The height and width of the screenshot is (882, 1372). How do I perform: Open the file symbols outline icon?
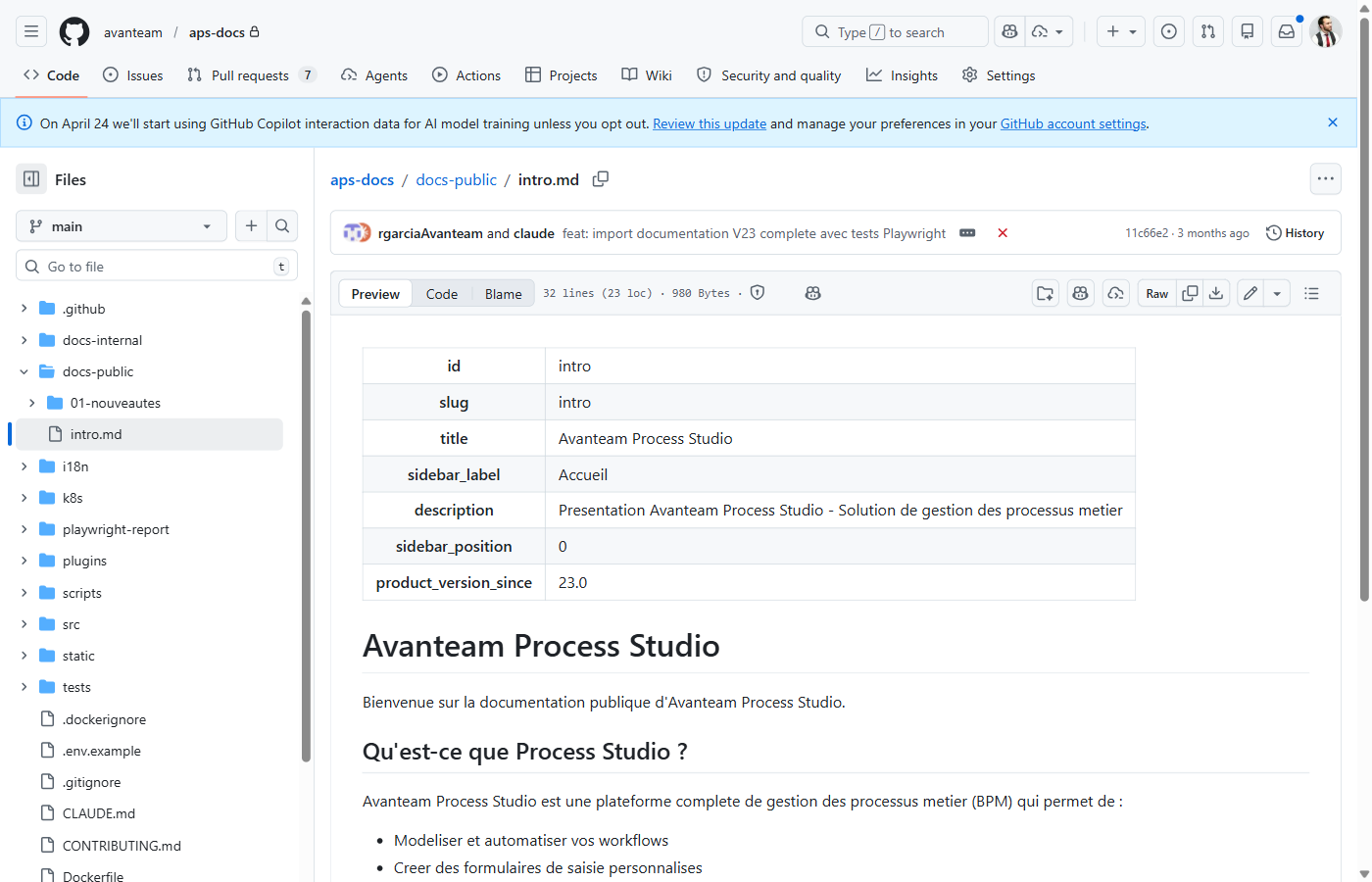click(x=1311, y=293)
